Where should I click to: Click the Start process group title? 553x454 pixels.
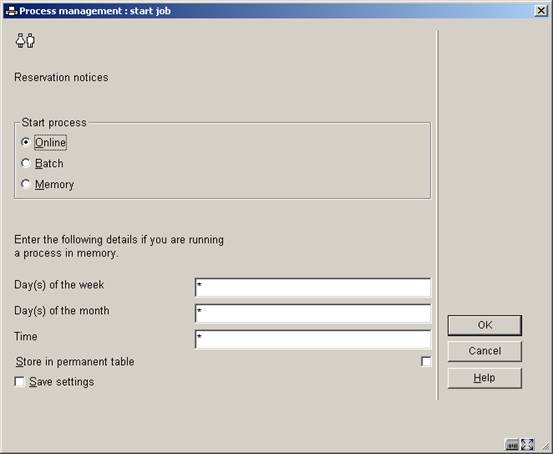click(x=54, y=122)
